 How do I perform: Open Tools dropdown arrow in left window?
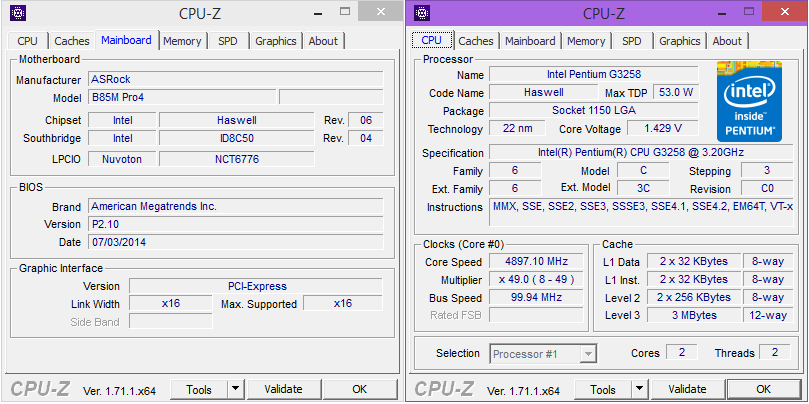[235, 389]
